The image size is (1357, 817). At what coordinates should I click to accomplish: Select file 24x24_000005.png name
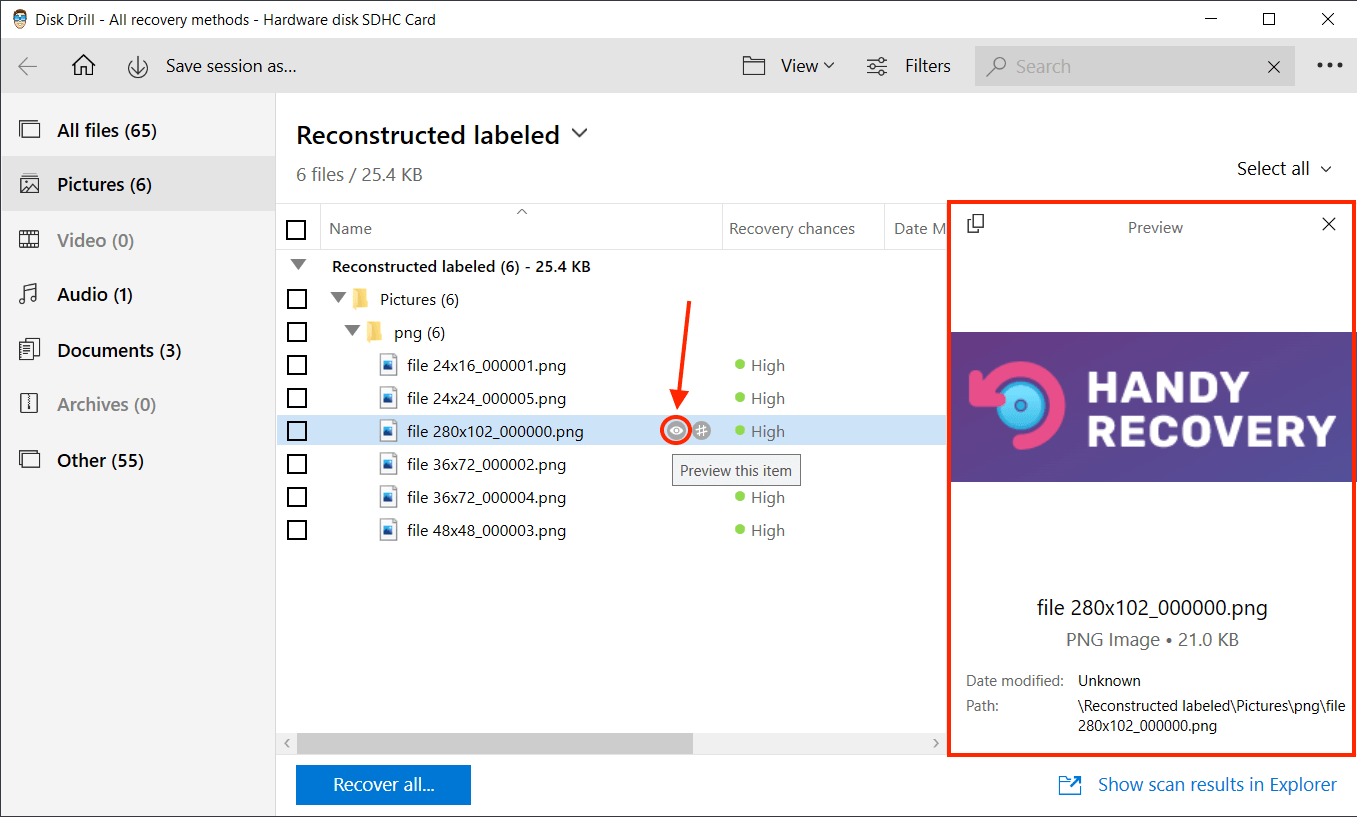pos(487,398)
